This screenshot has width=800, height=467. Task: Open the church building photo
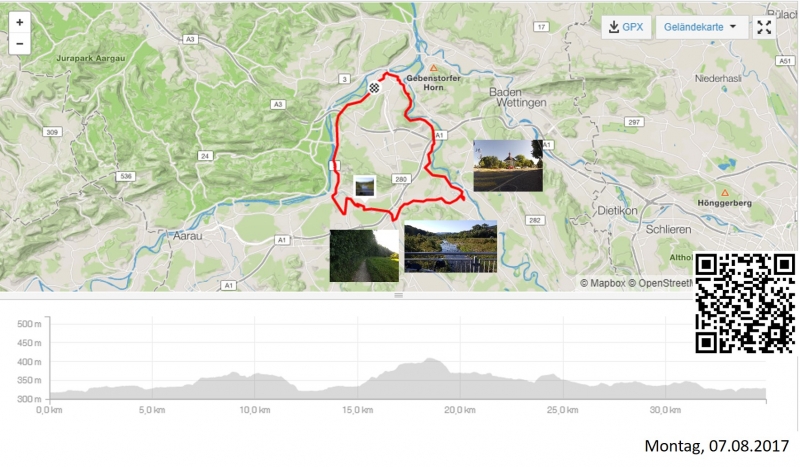(508, 166)
